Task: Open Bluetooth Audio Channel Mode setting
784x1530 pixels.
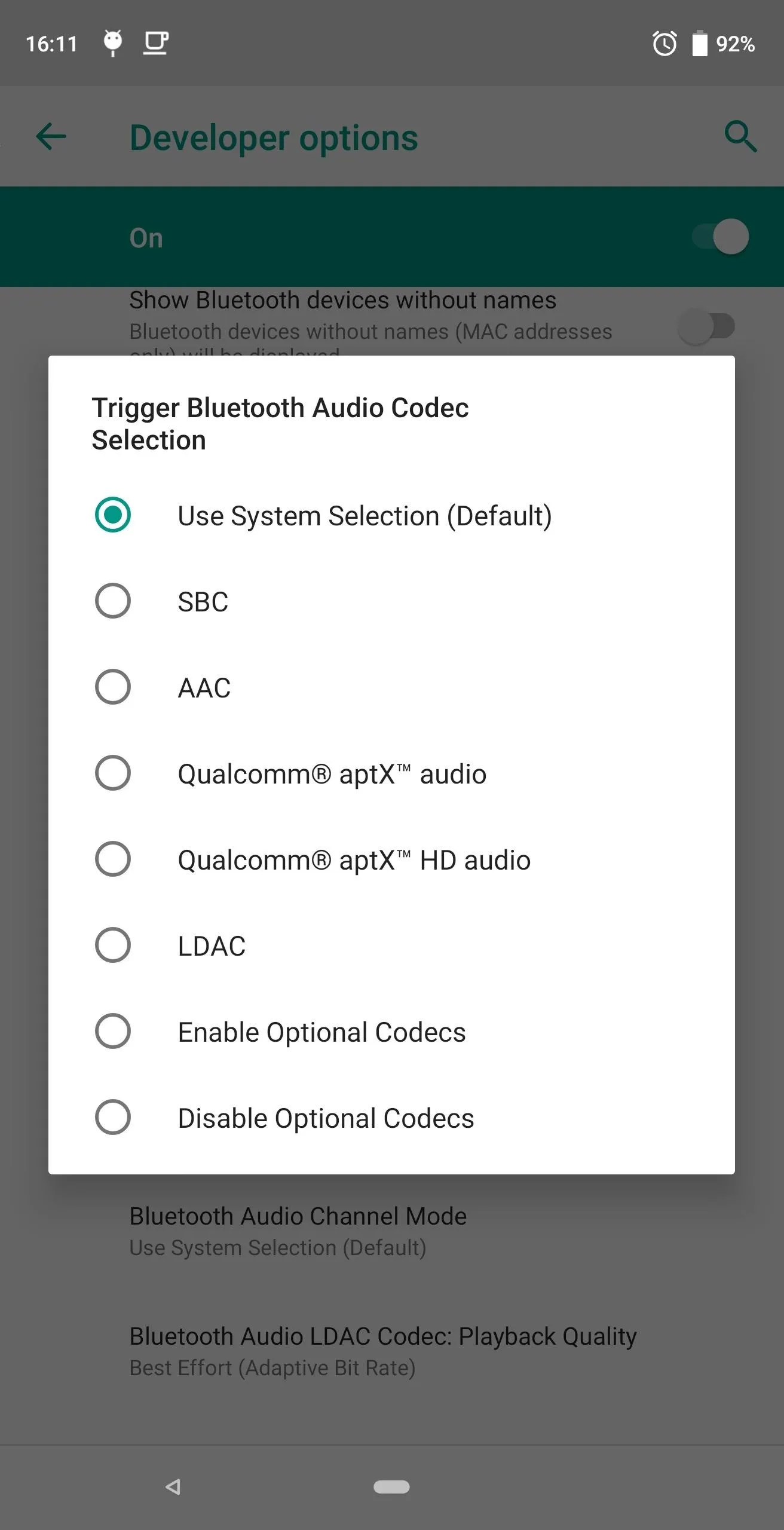Action: 392,1232
